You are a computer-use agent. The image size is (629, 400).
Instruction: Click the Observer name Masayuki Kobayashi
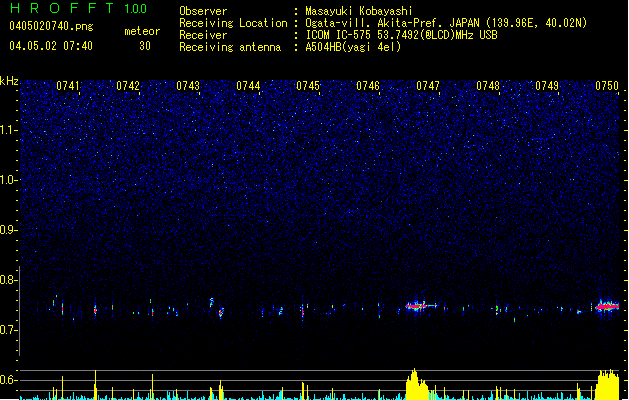click(x=359, y=11)
